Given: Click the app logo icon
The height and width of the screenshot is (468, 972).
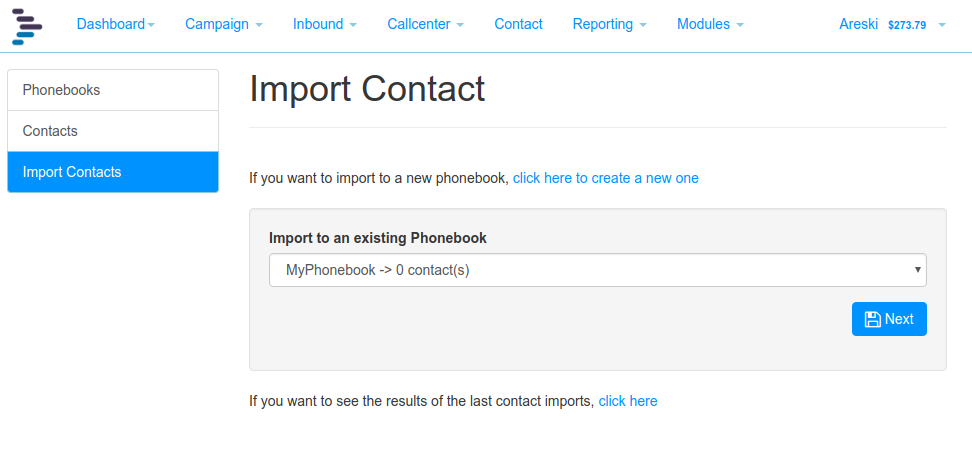Looking at the screenshot, I should click(27, 26).
